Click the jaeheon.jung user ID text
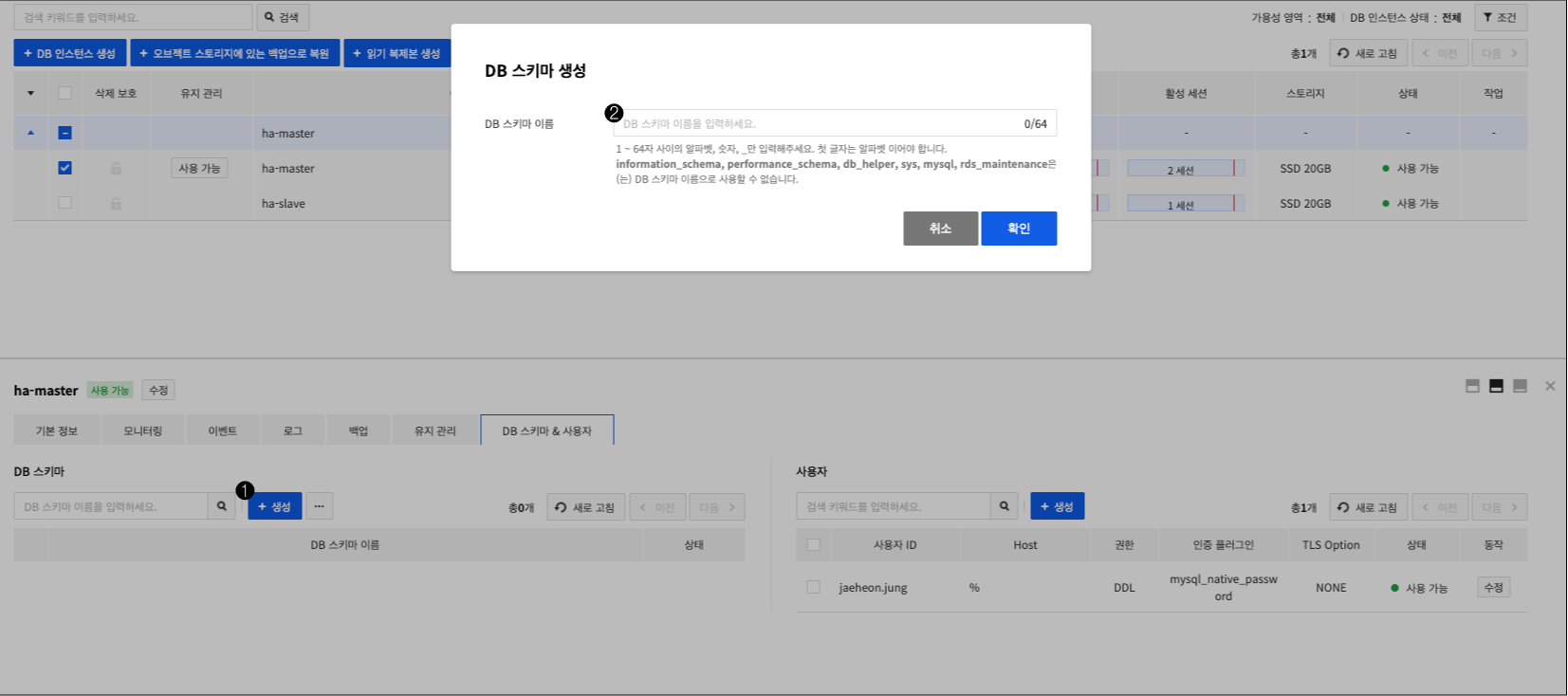Screen dimensions: 1568x696 tap(873, 588)
